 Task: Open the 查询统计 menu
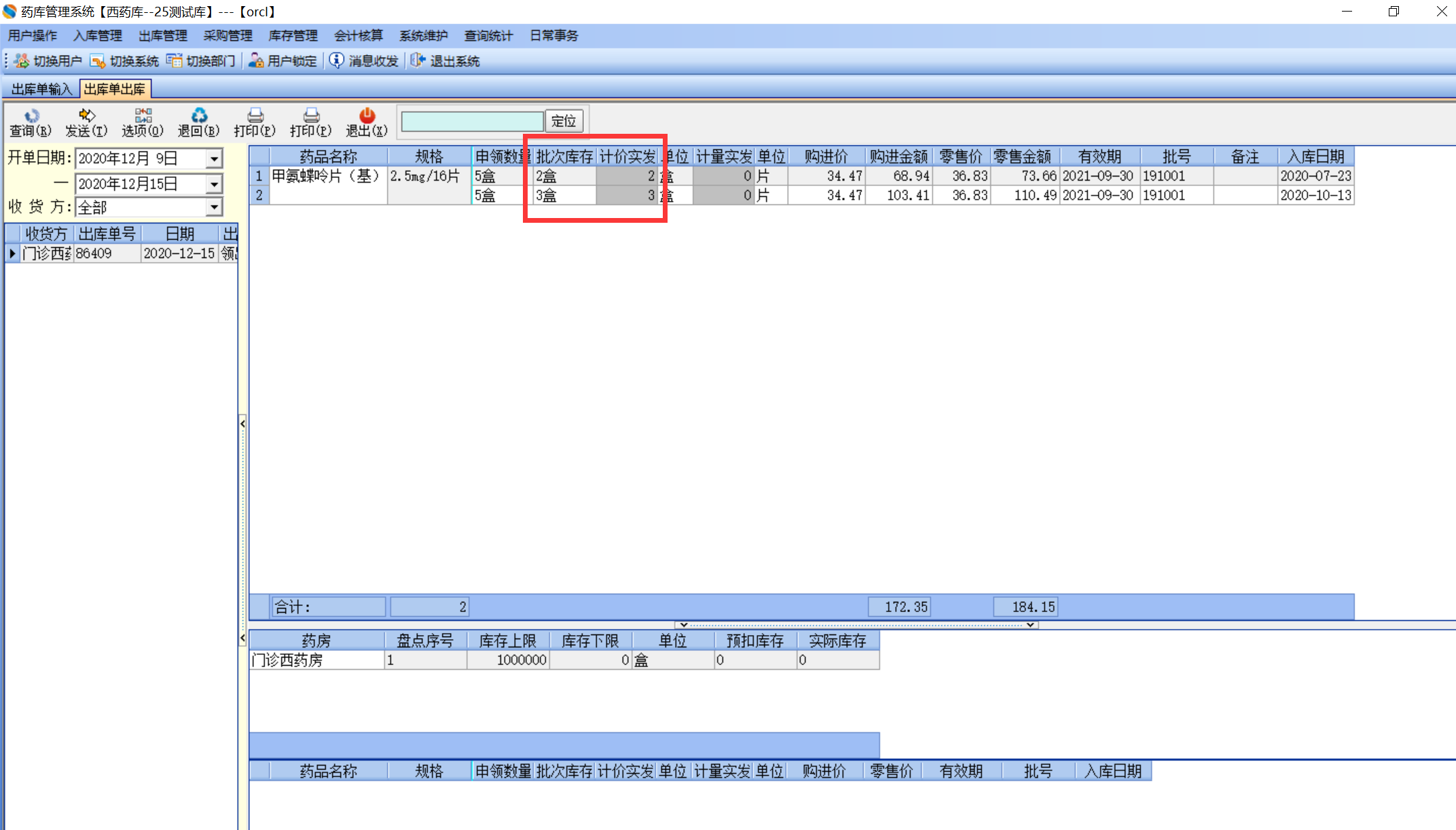pos(488,35)
